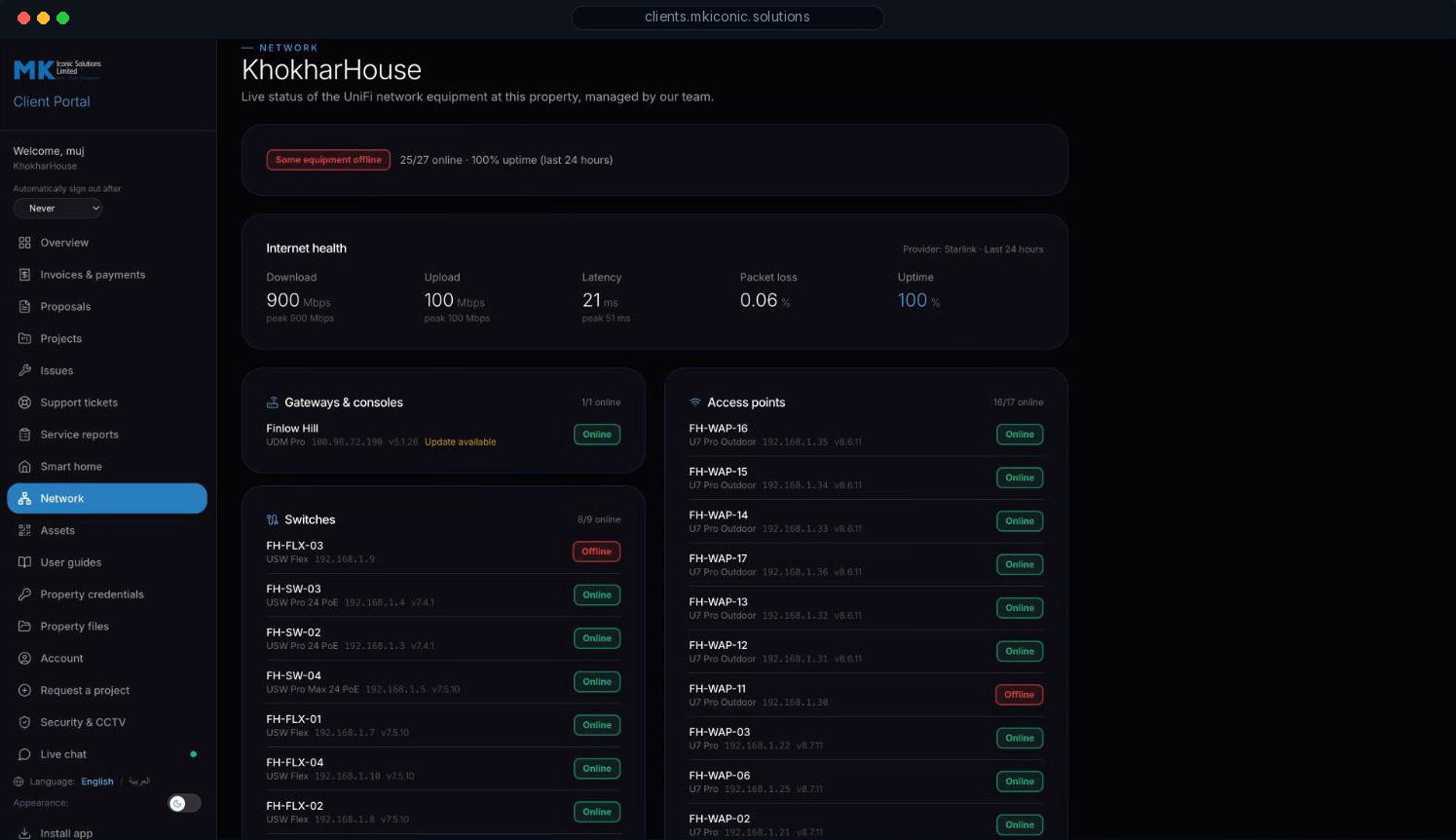Viewport: 1456px width, 840px height.
Task: Click the Offline status badge for FH-WAP-11
Action: pos(1019,695)
